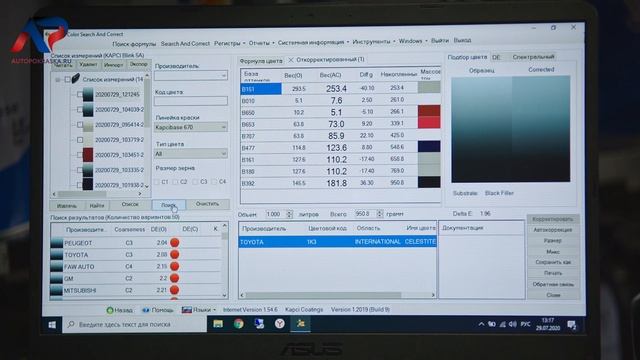This screenshot has width=640, height=360.
Task: Open the Инструменты menu
Action: pos(374,41)
